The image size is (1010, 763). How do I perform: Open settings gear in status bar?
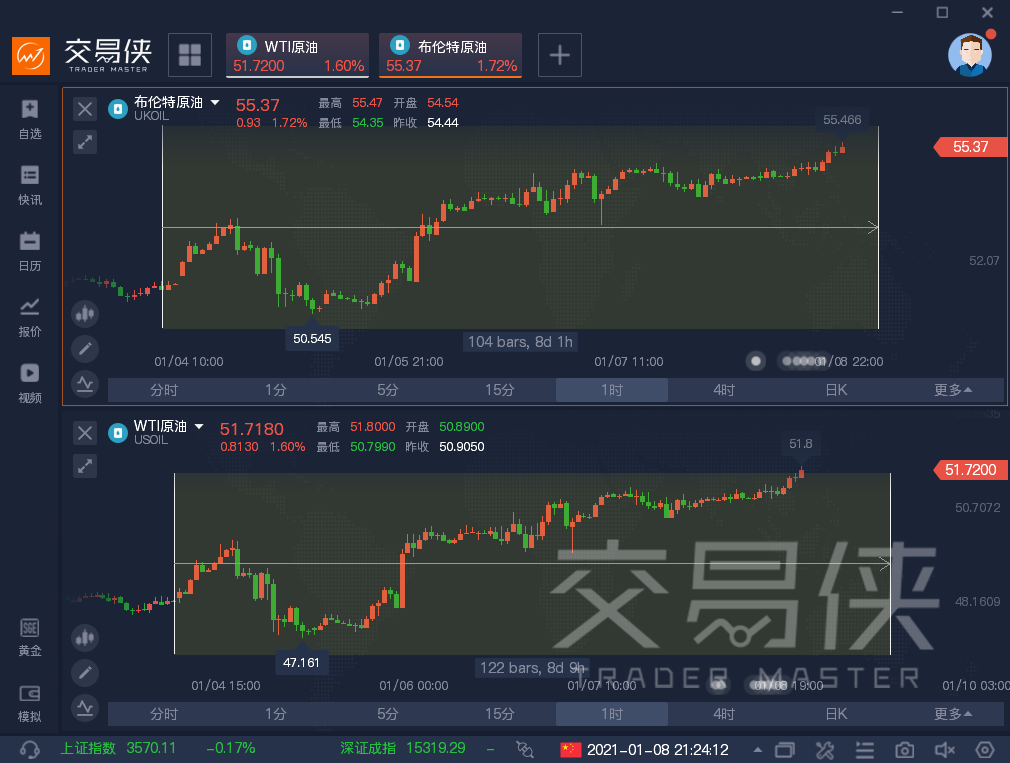(x=984, y=750)
